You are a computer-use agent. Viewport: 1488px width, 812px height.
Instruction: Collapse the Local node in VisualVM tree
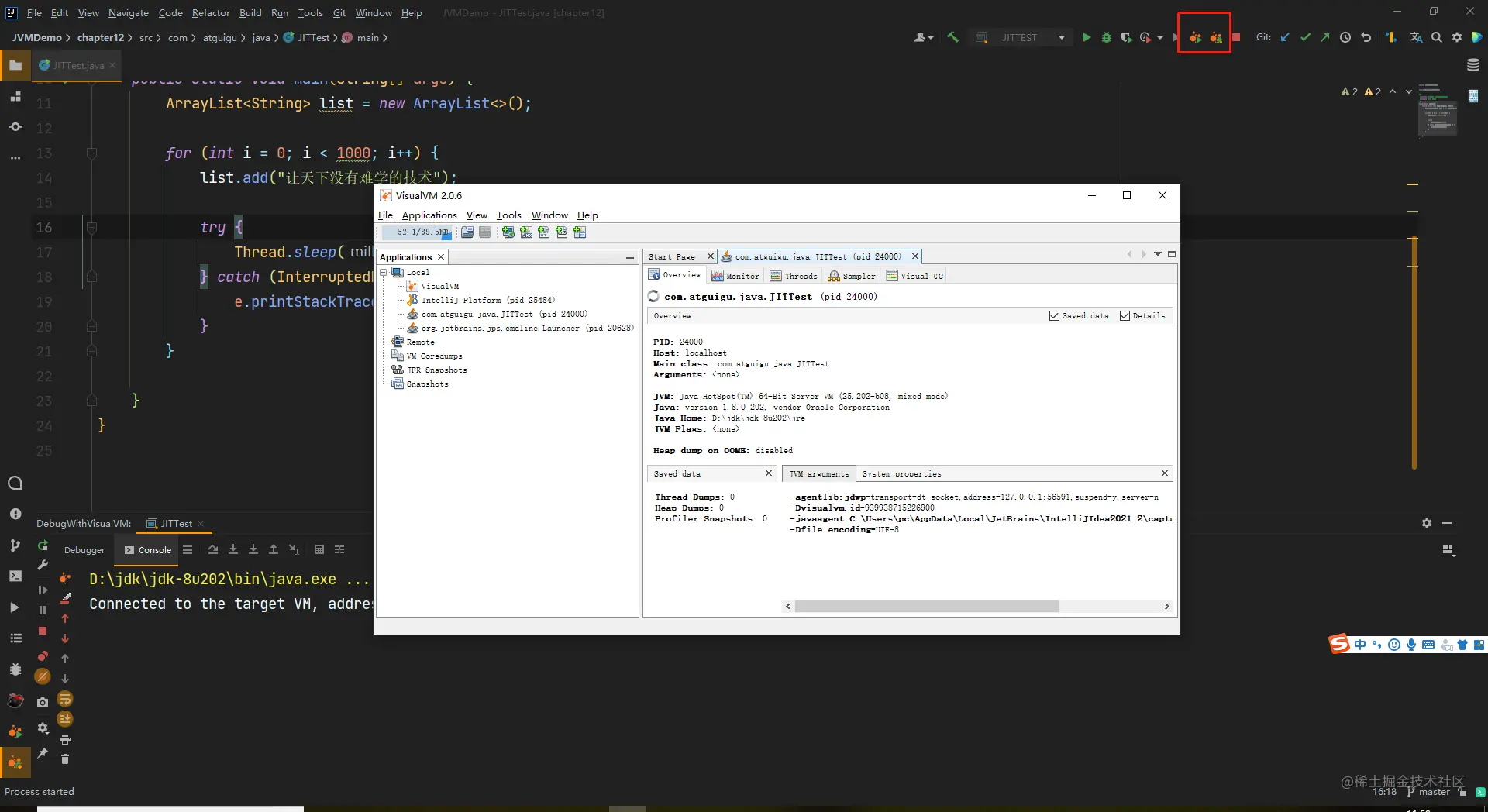click(383, 273)
